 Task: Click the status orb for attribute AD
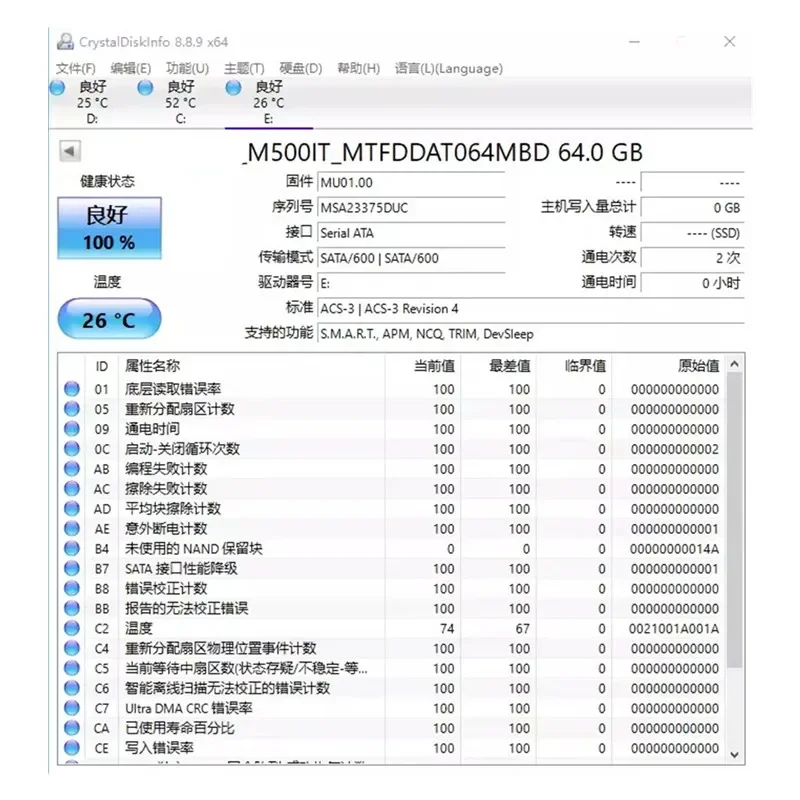72,508
